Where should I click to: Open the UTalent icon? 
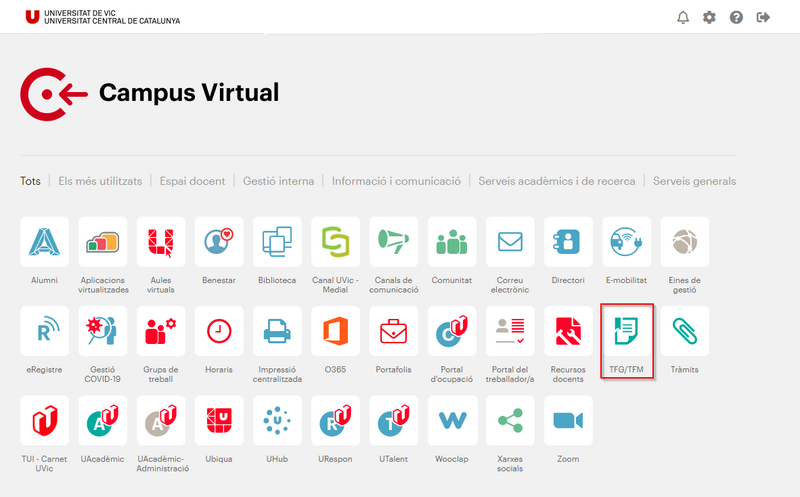click(x=393, y=420)
